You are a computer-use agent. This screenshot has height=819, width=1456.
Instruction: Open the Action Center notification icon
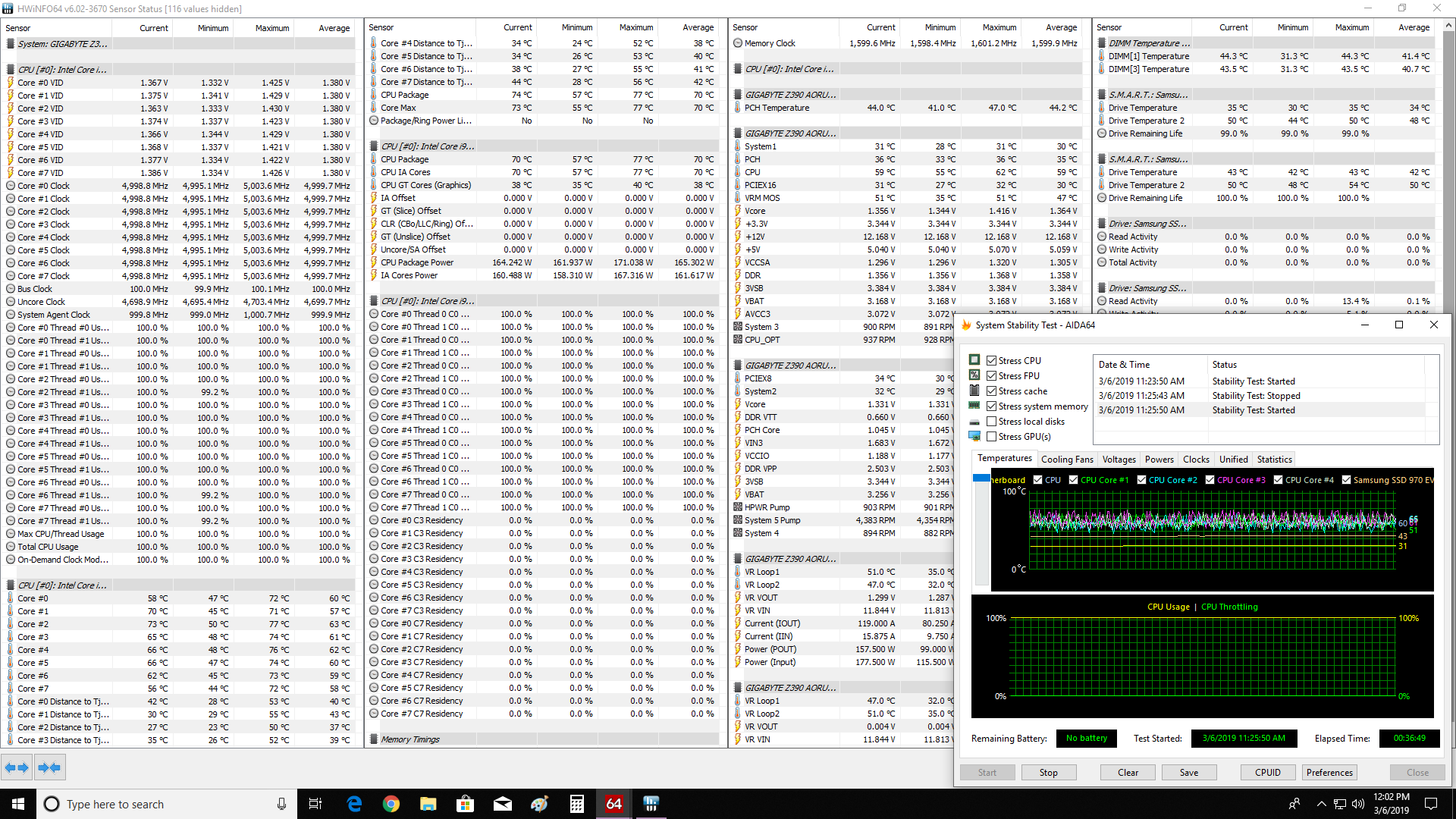[x=1431, y=804]
